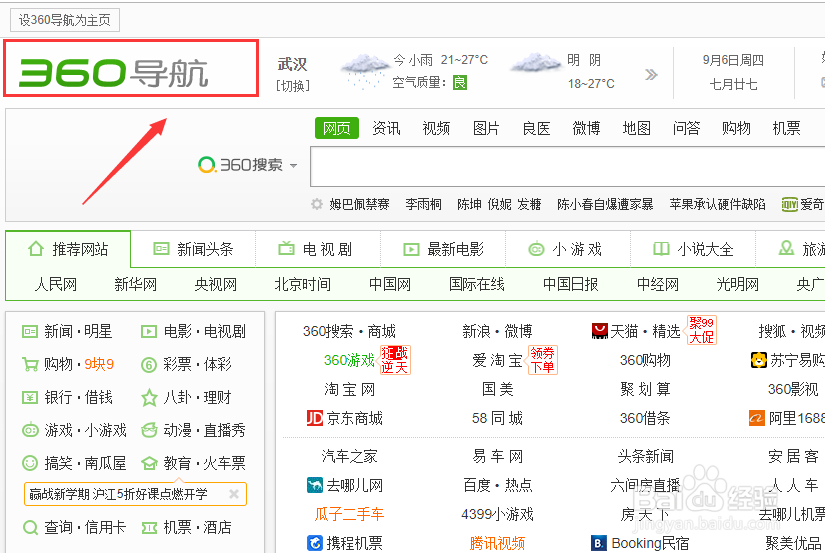Select the 微博 search tab
Image resolution: width=825 pixels, height=553 pixels.
[x=586, y=128]
